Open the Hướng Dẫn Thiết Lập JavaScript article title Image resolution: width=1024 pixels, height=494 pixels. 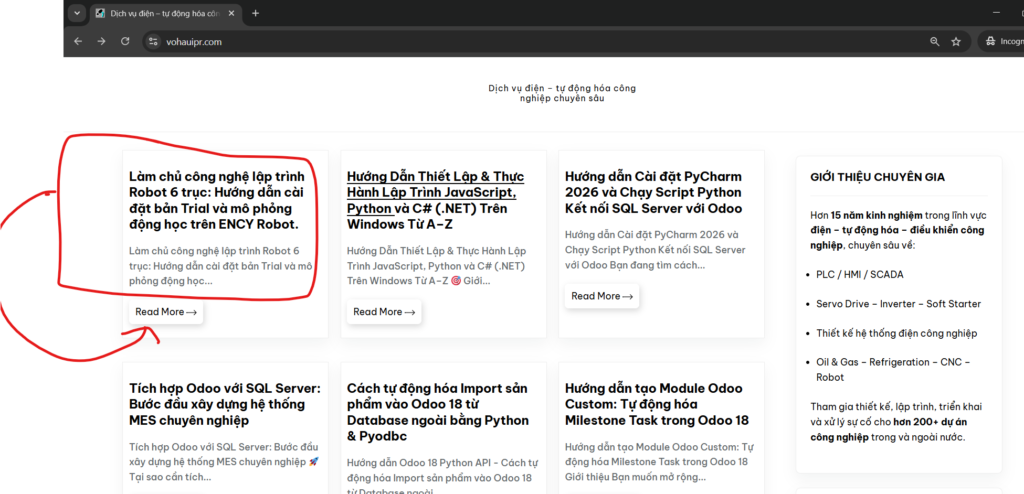pyautogui.click(x=435, y=192)
